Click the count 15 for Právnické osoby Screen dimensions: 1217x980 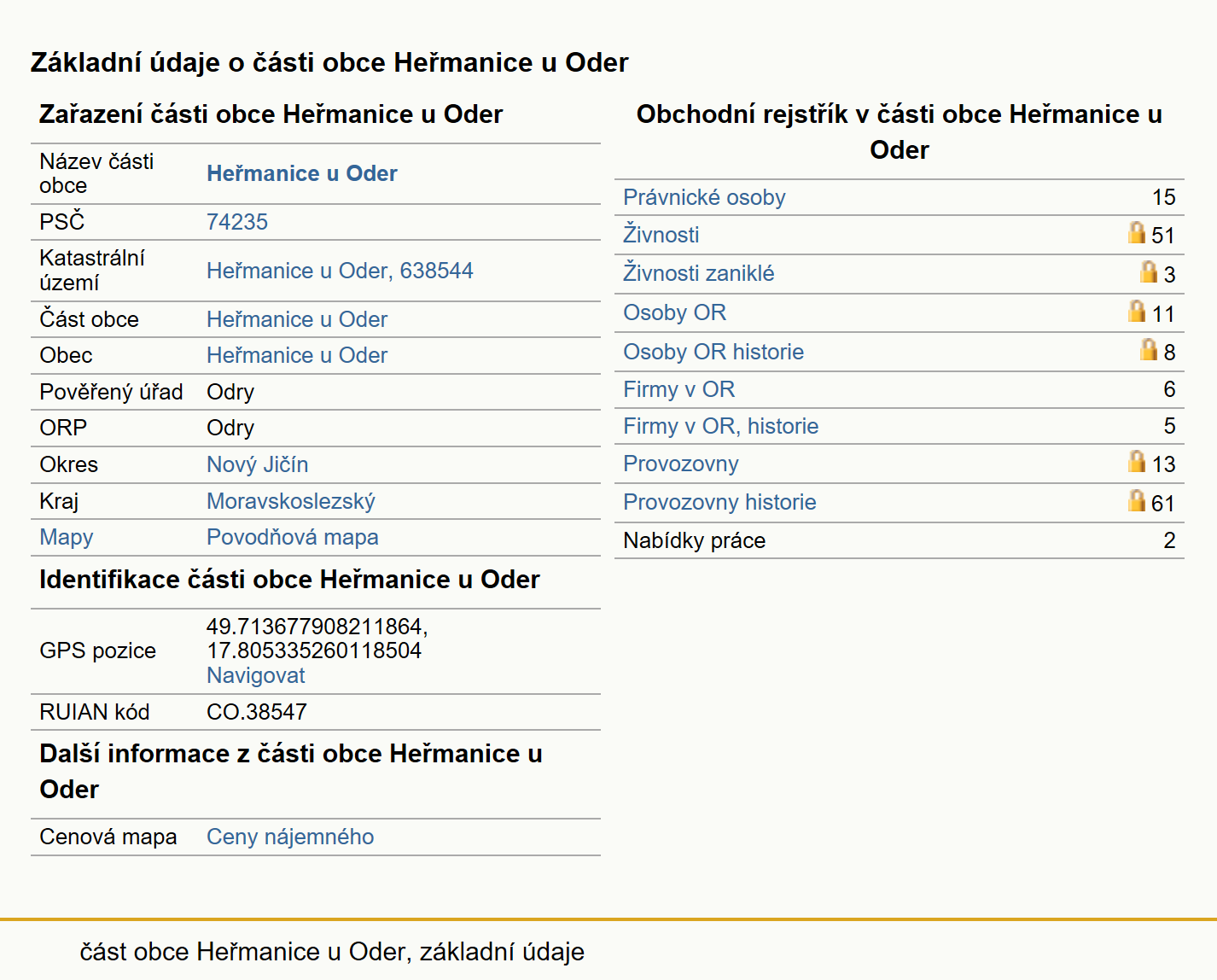tap(1163, 197)
